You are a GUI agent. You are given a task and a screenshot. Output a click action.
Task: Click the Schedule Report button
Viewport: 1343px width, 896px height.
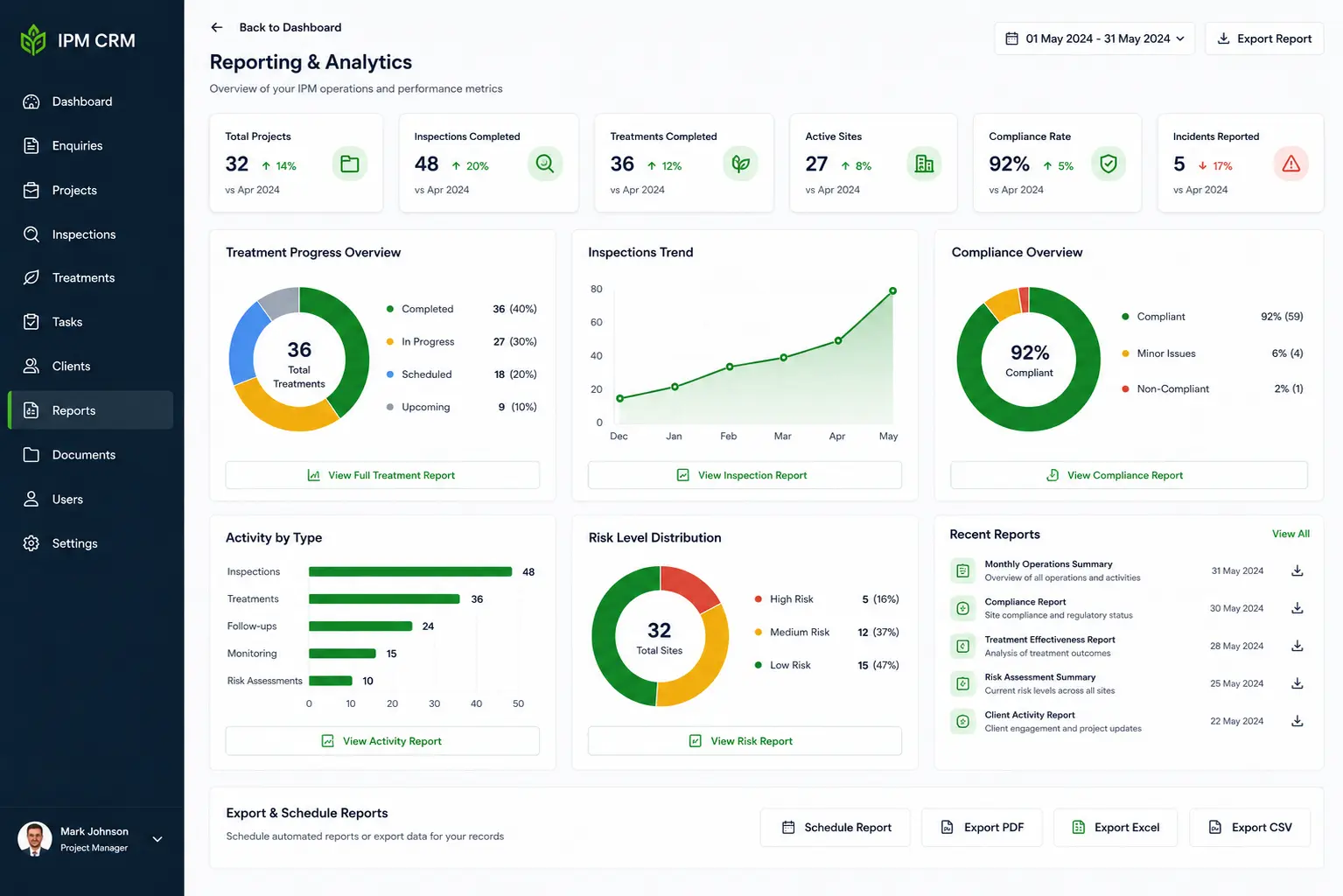[x=836, y=828]
